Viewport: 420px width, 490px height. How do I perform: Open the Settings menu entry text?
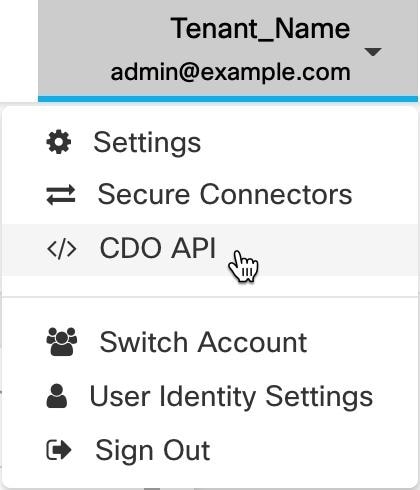[x=147, y=143]
